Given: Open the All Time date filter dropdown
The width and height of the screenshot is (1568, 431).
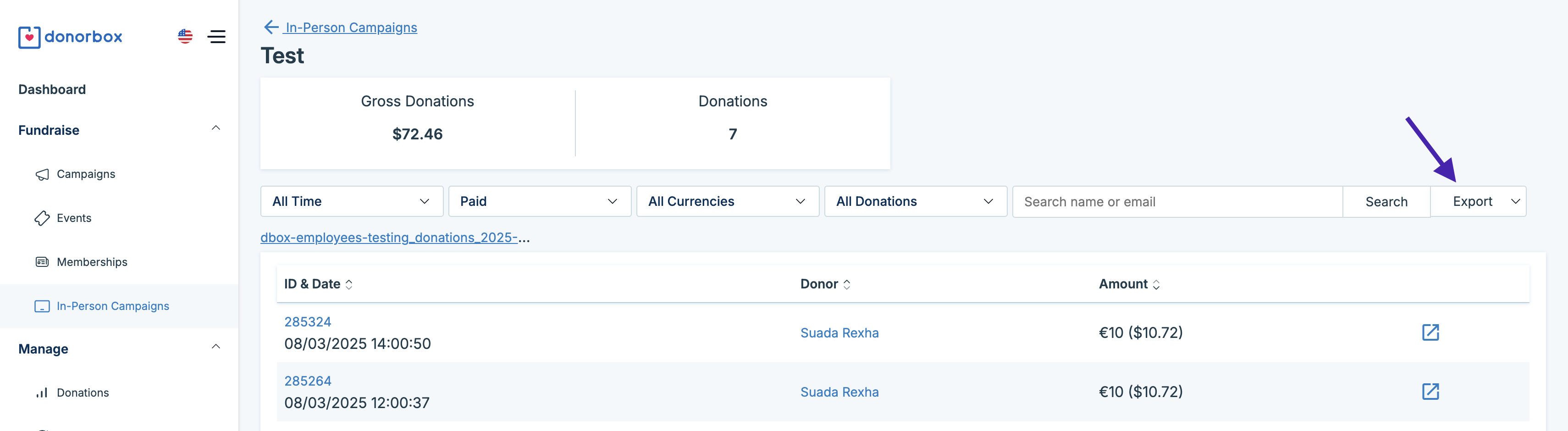Looking at the screenshot, I should click(x=351, y=201).
